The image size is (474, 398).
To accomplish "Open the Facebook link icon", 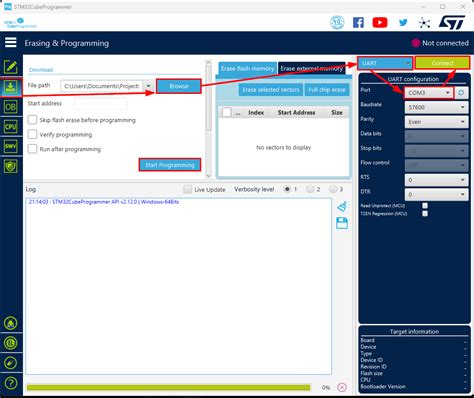I will 358,23.
